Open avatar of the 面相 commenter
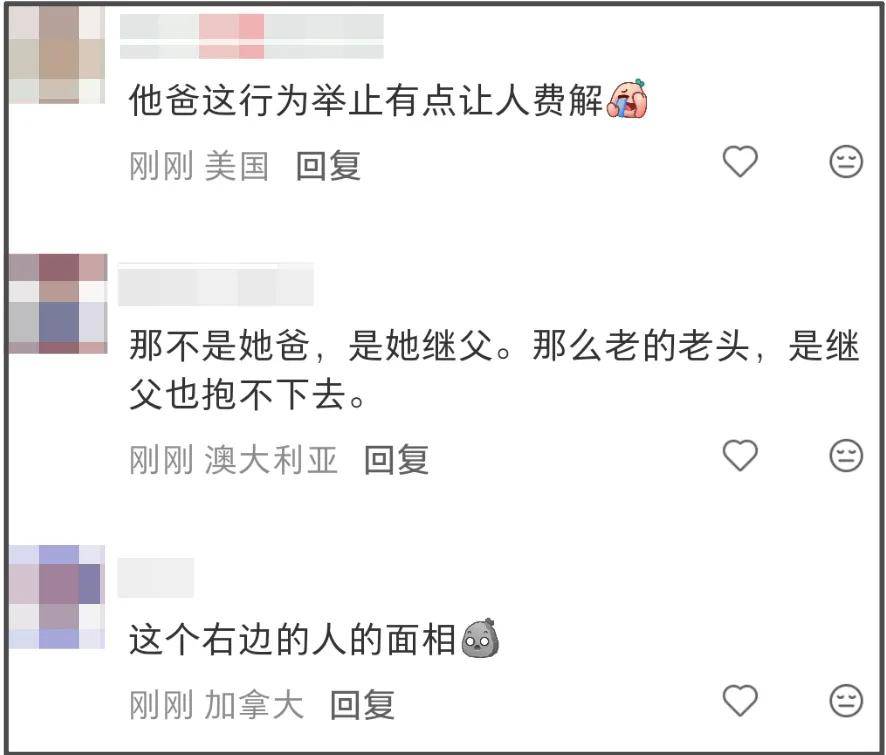Viewport: 886px width, 755px height. (x=58, y=597)
